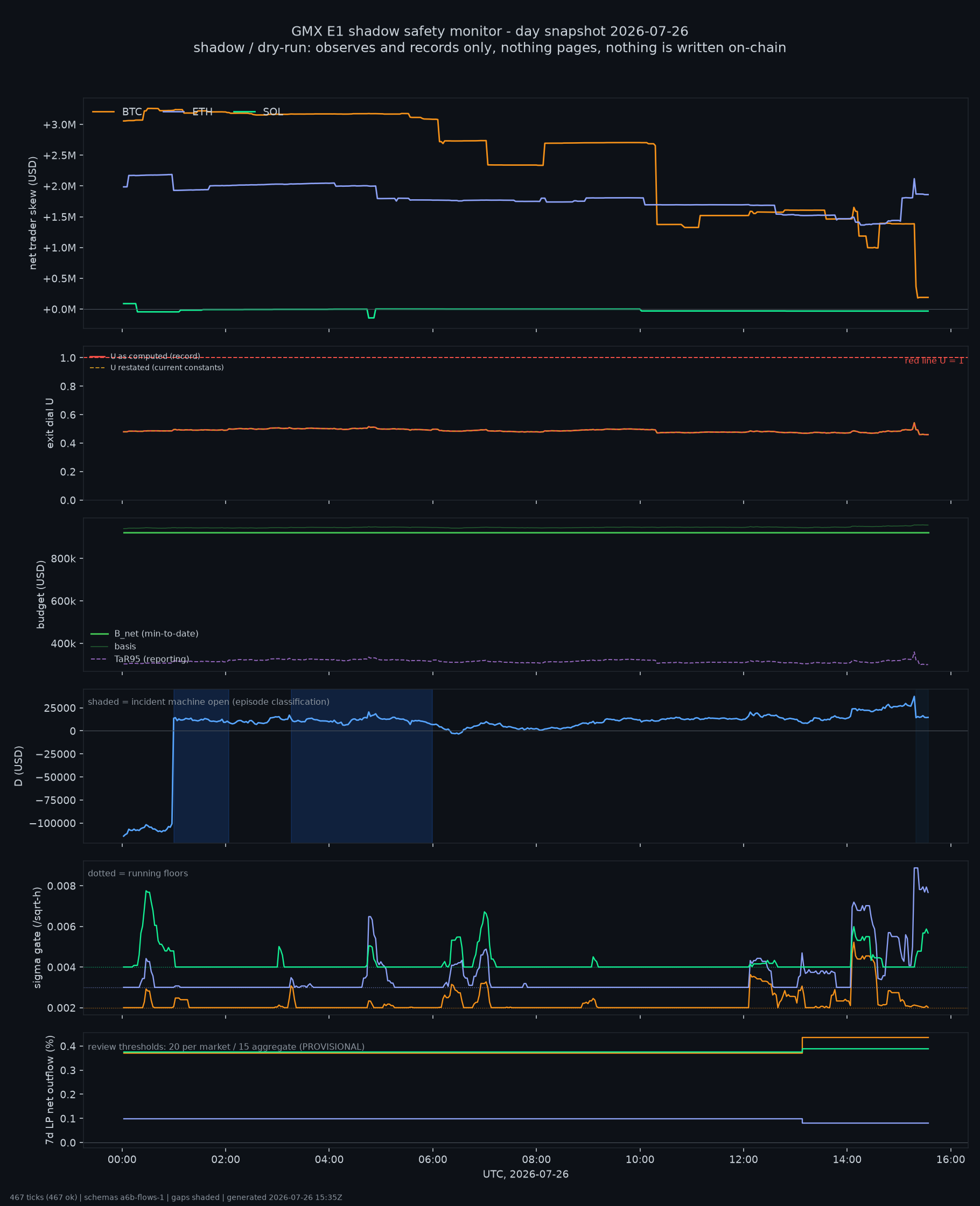
Task: Click the 06:00 time tick label
Action: (432, 1160)
